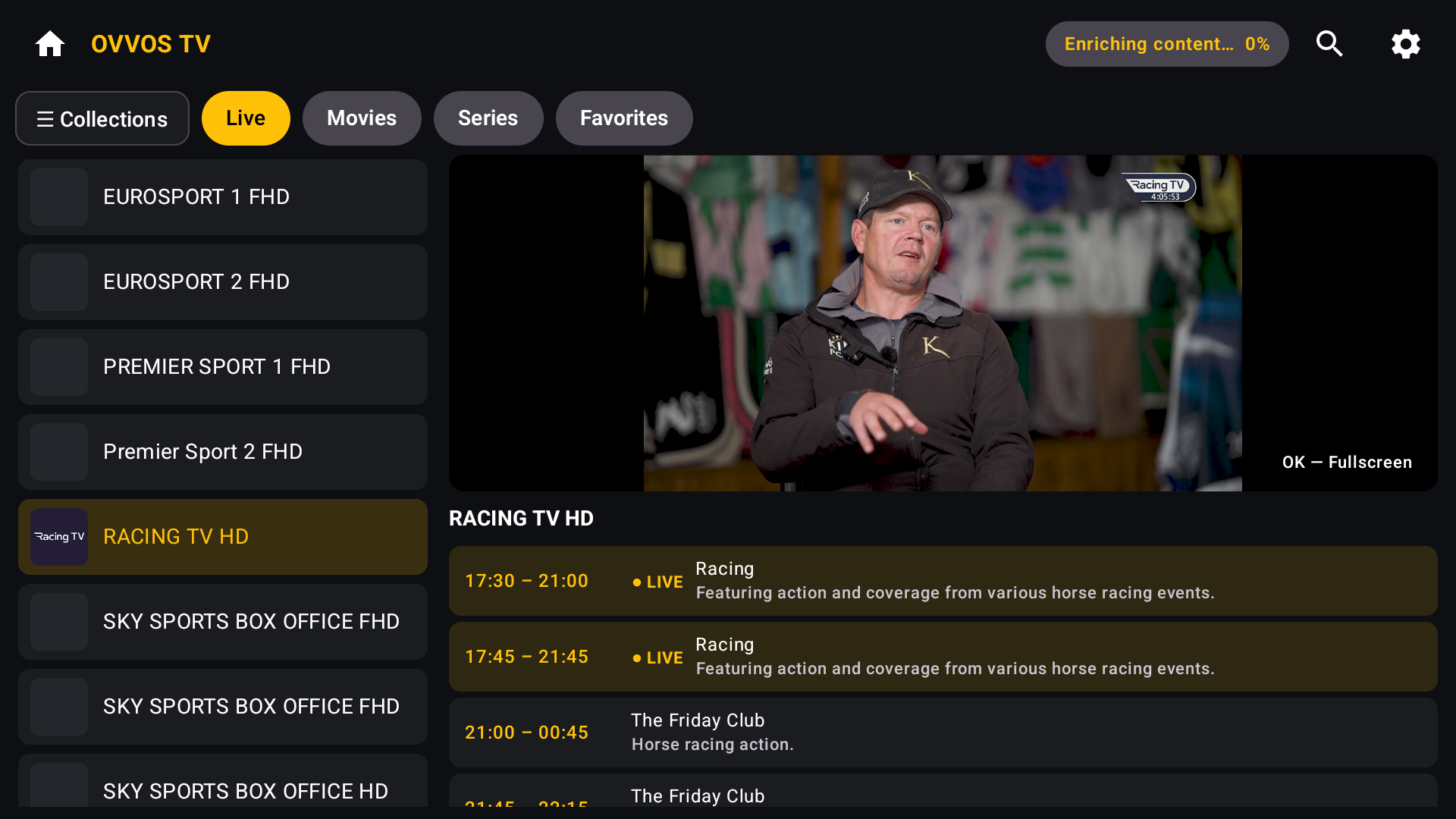1456x819 pixels.
Task: Click the EUROSPORT 1 FHD logo placeholder
Action: coord(59,197)
